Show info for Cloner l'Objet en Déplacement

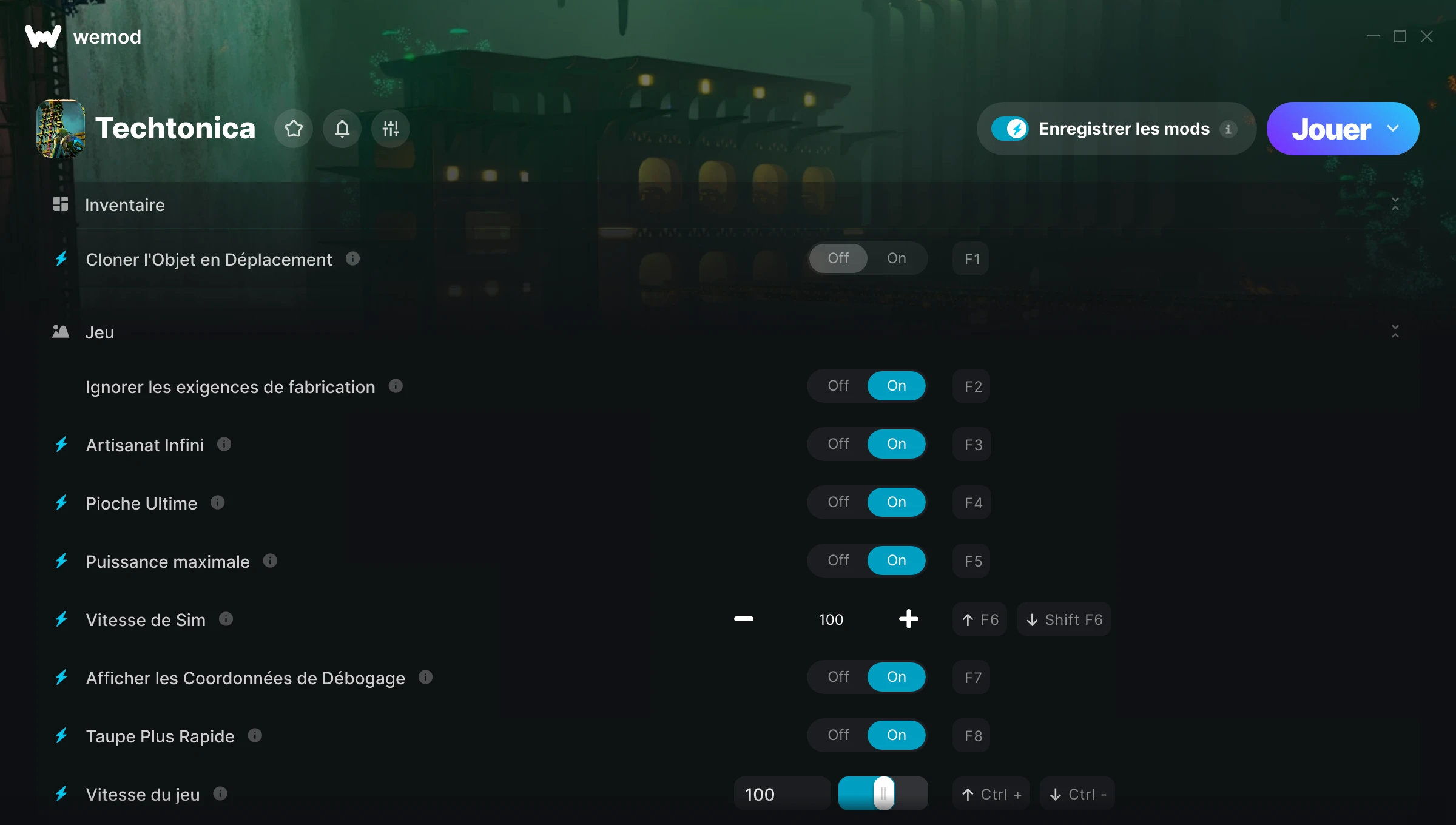(x=352, y=259)
